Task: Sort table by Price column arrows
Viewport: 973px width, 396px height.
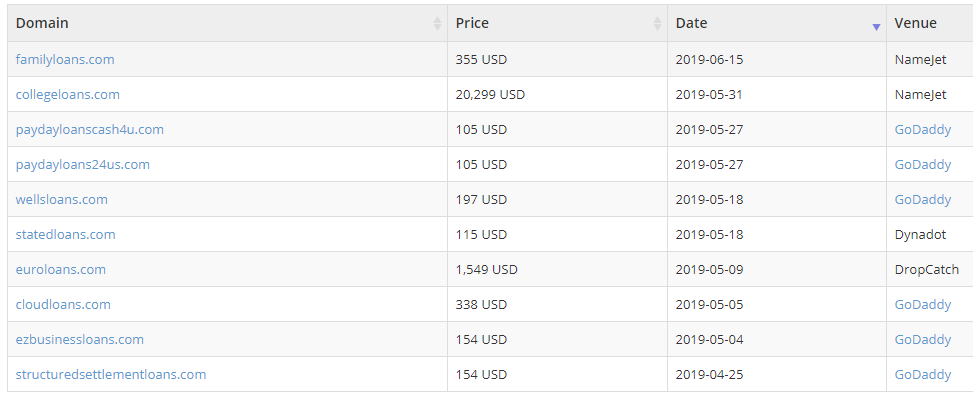Action: coord(658,24)
